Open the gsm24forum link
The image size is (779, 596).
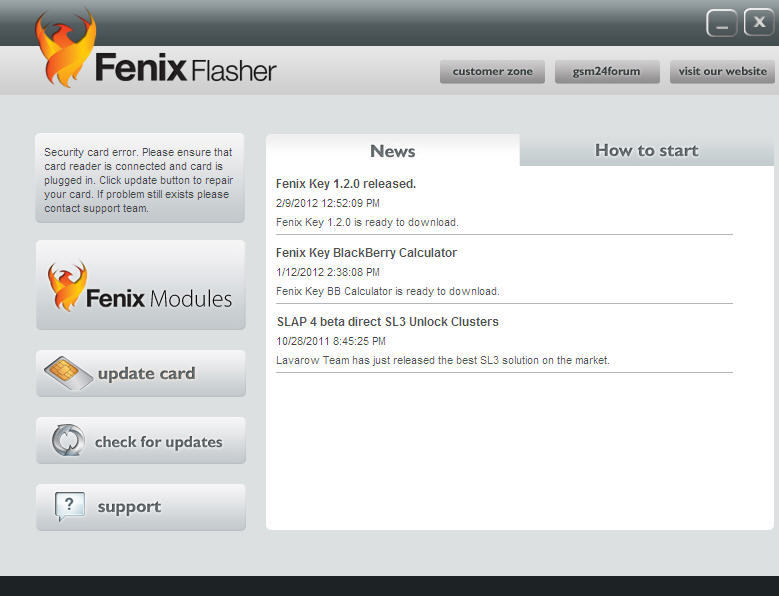point(607,72)
